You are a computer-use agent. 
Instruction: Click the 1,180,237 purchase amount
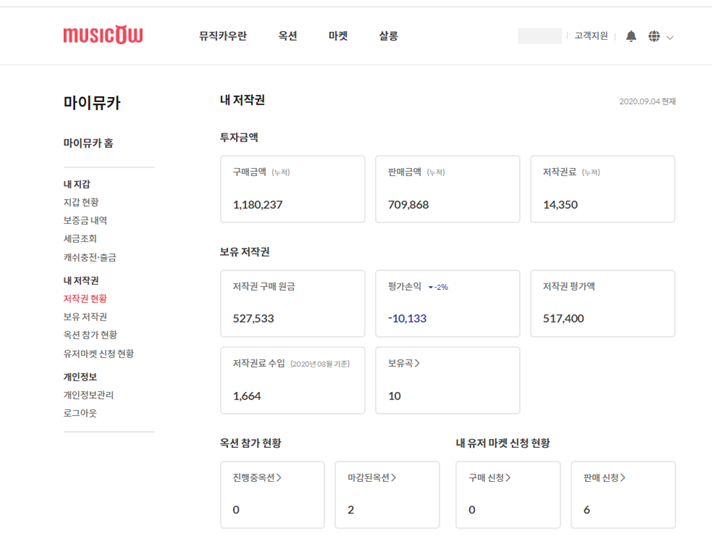[257, 205]
